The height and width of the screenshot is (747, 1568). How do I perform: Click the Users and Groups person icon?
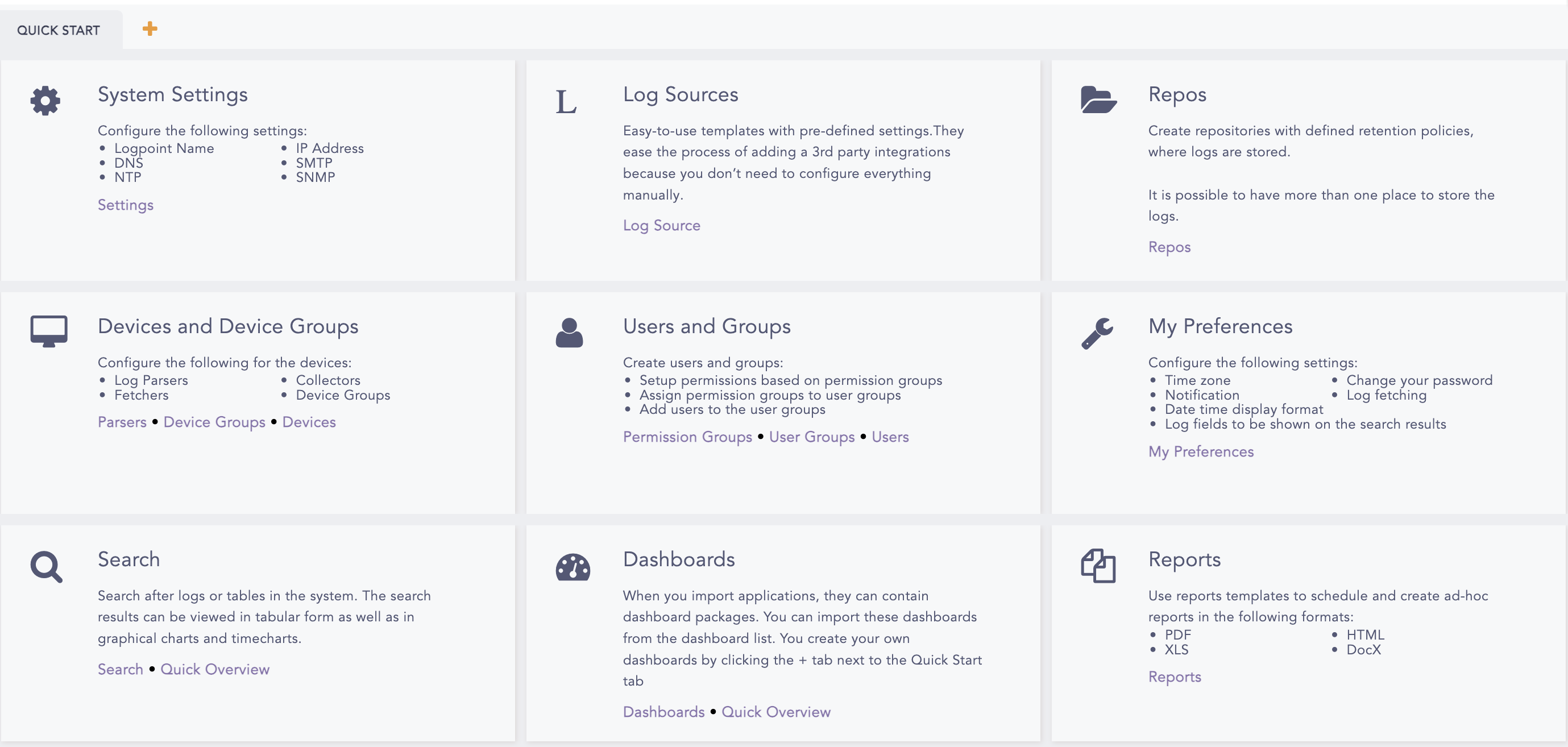[569, 333]
